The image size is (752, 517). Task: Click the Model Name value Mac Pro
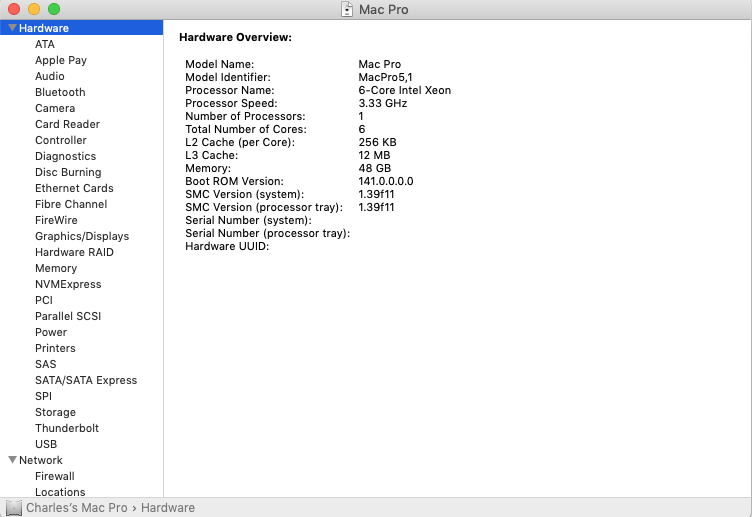(x=379, y=64)
